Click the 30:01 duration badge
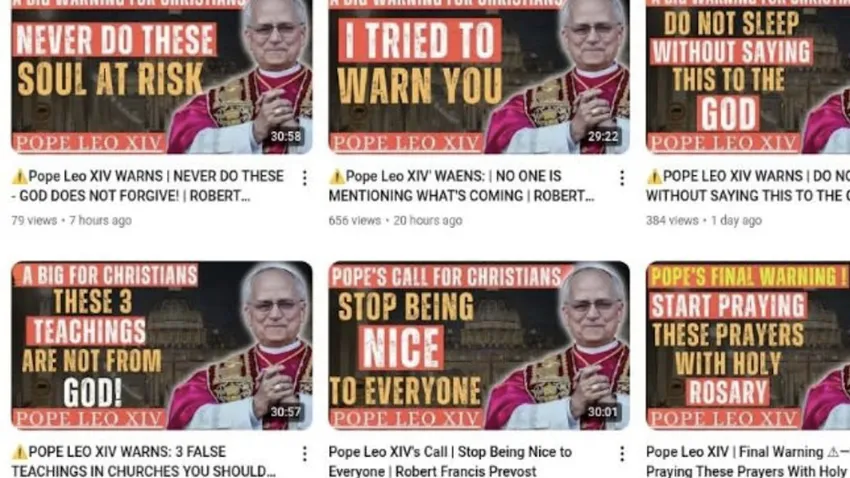 pos(603,412)
